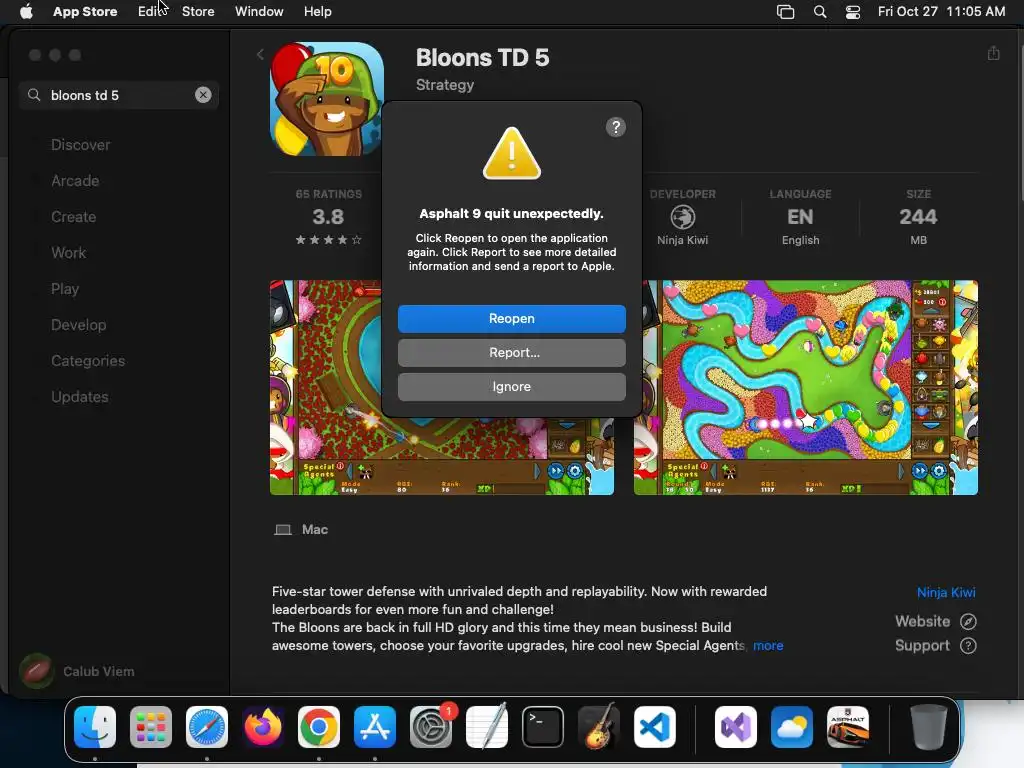Click the share icon at top right
The height and width of the screenshot is (768, 1024).
(993, 53)
